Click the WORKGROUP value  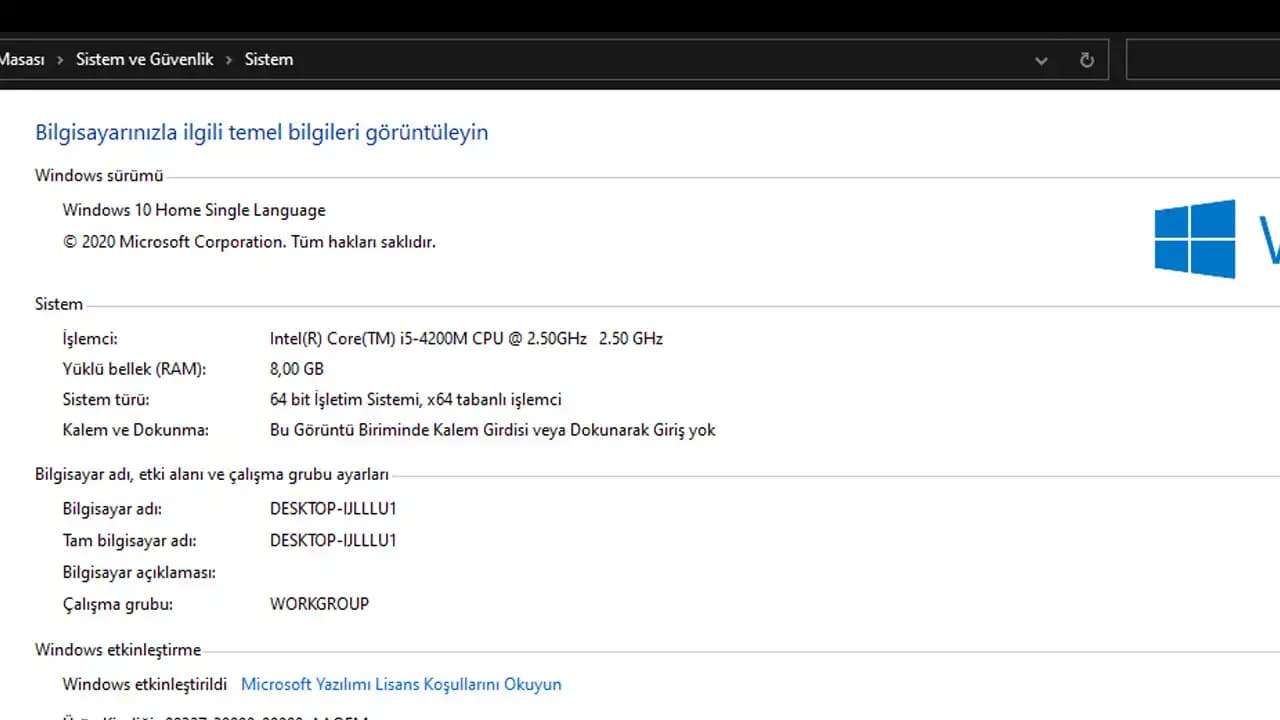(319, 604)
